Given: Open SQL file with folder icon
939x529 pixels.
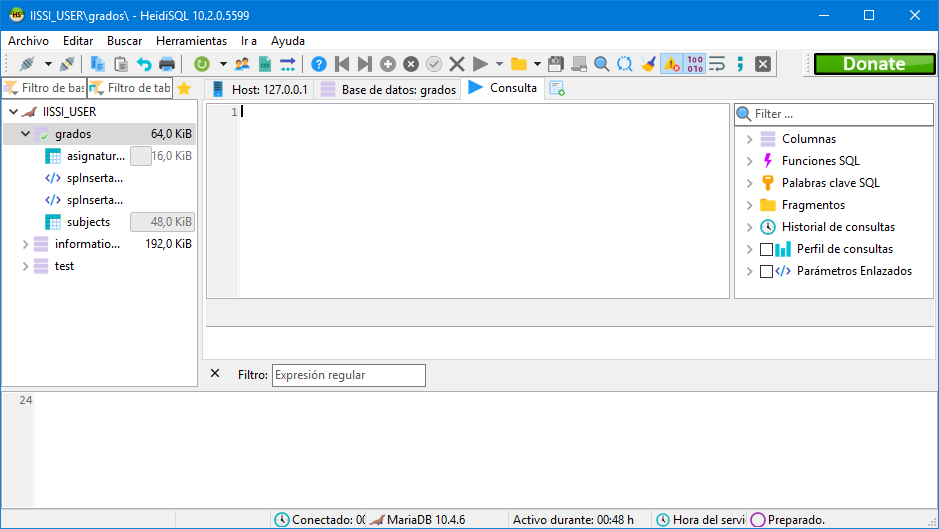Looking at the screenshot, I should pos(519,64).
